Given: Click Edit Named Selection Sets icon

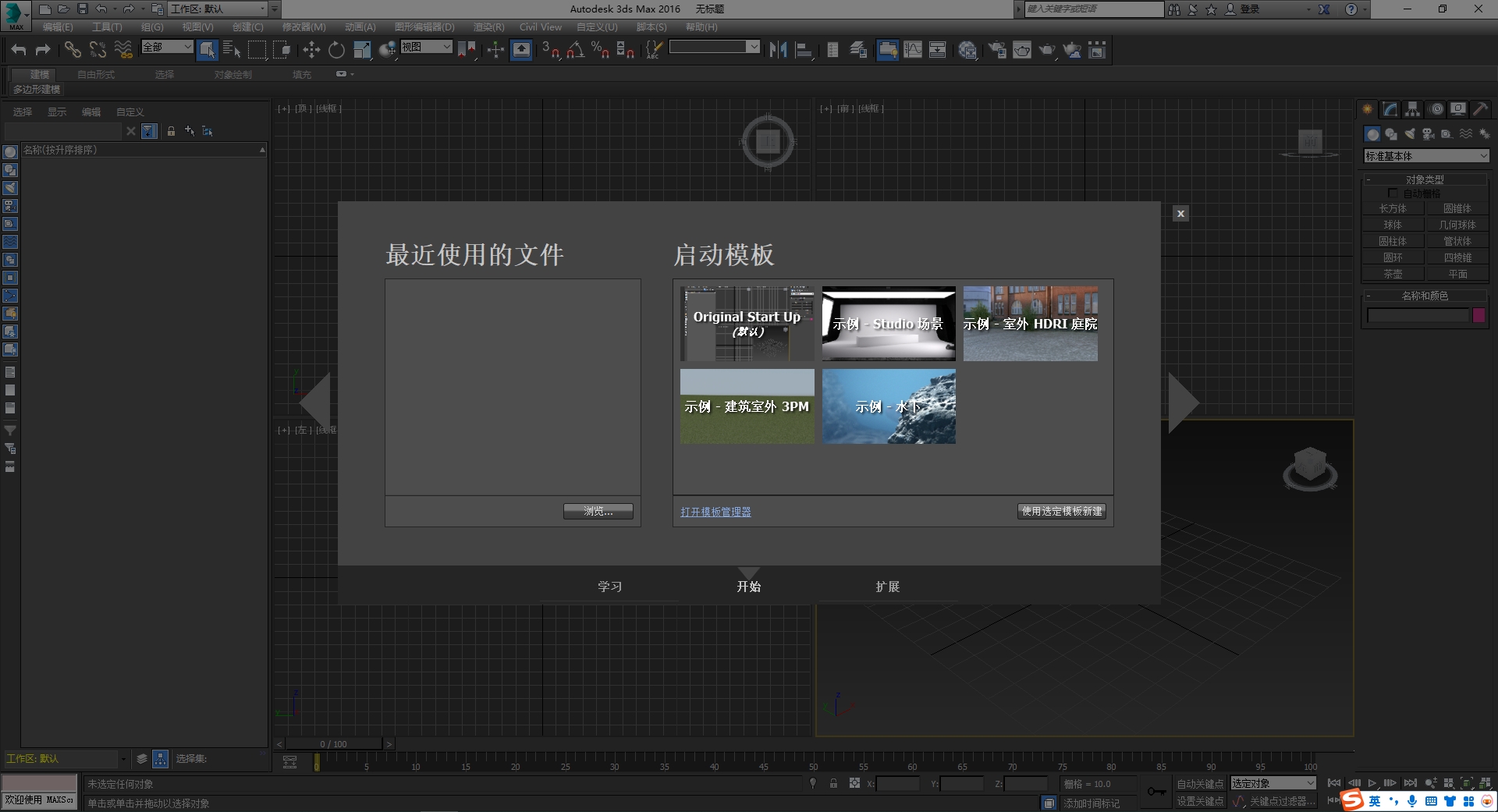Looking at the screenshot, I should tap(653, 50).
